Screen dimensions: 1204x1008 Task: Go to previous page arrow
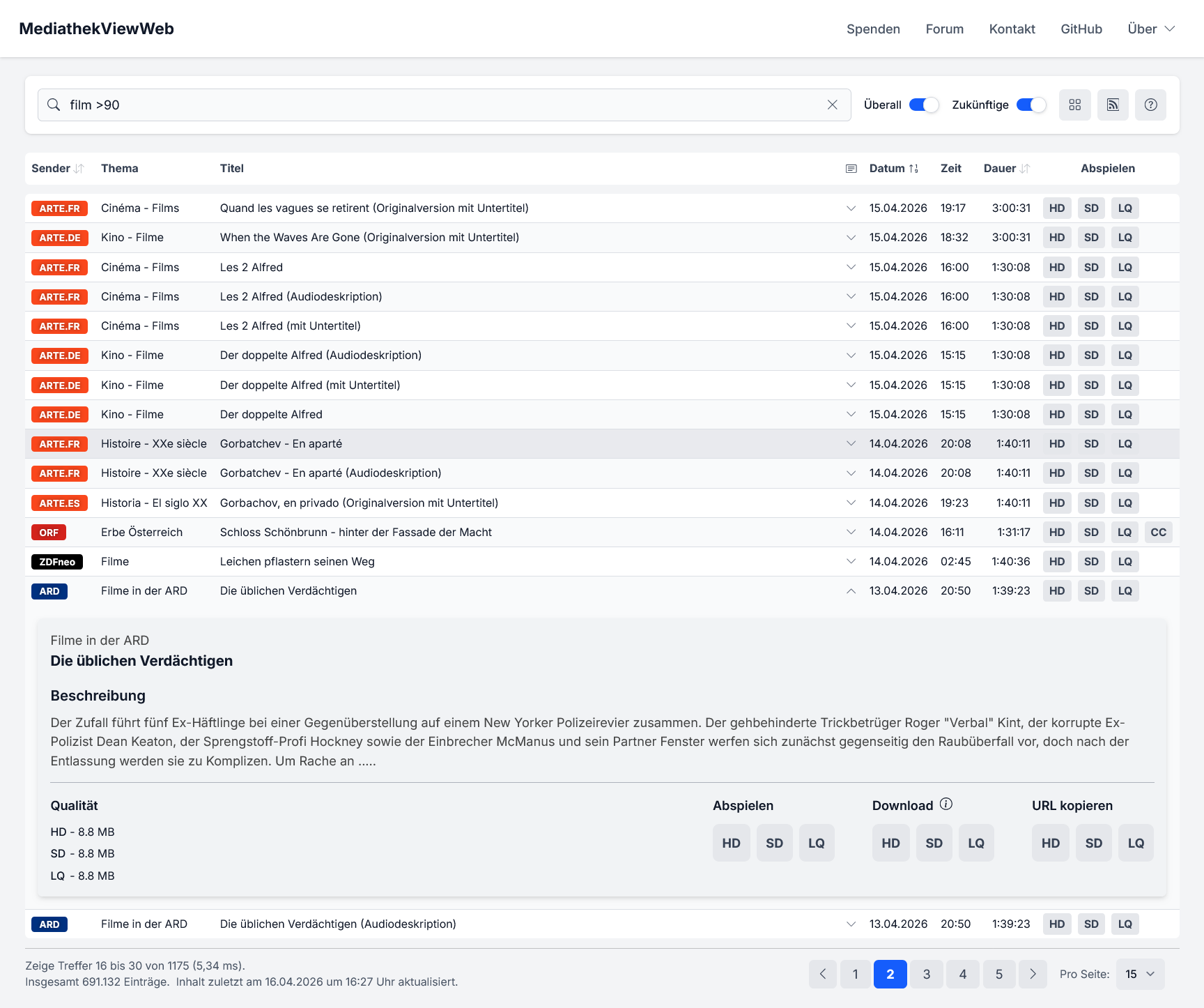[822, 974]
